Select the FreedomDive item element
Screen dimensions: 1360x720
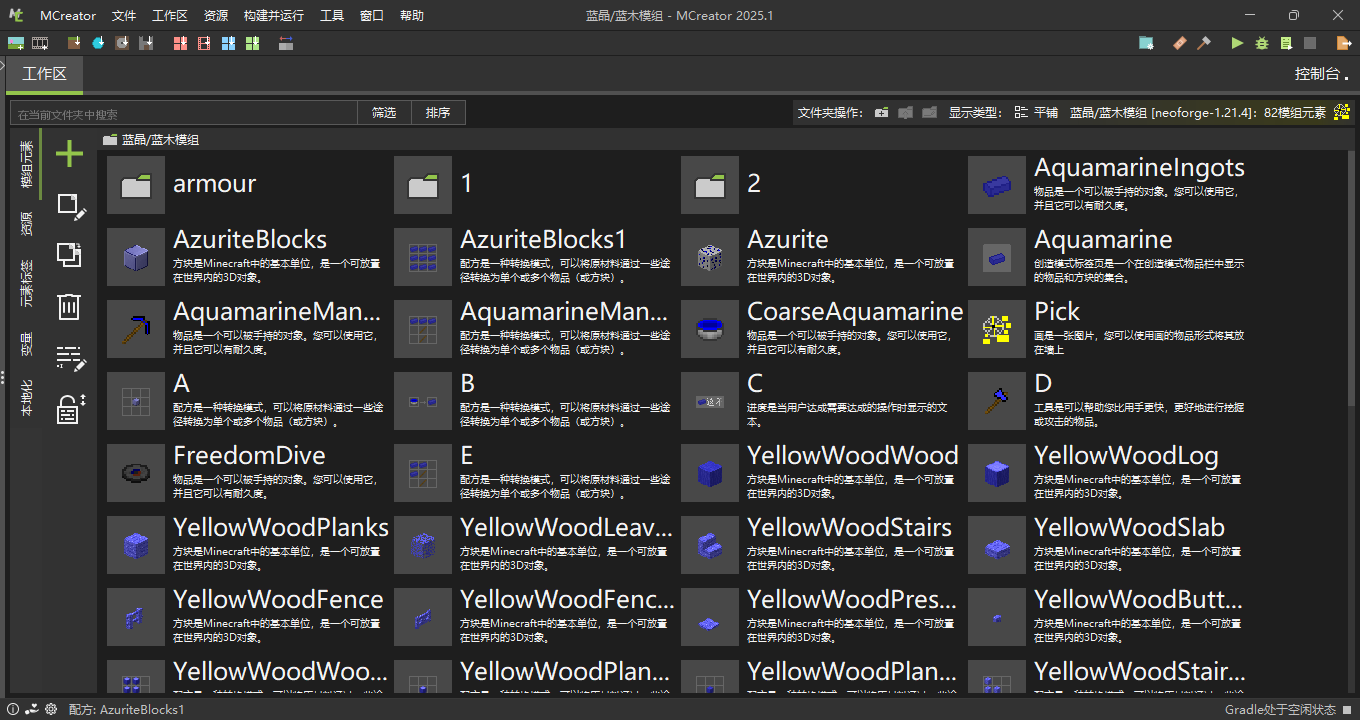point(250,473)
